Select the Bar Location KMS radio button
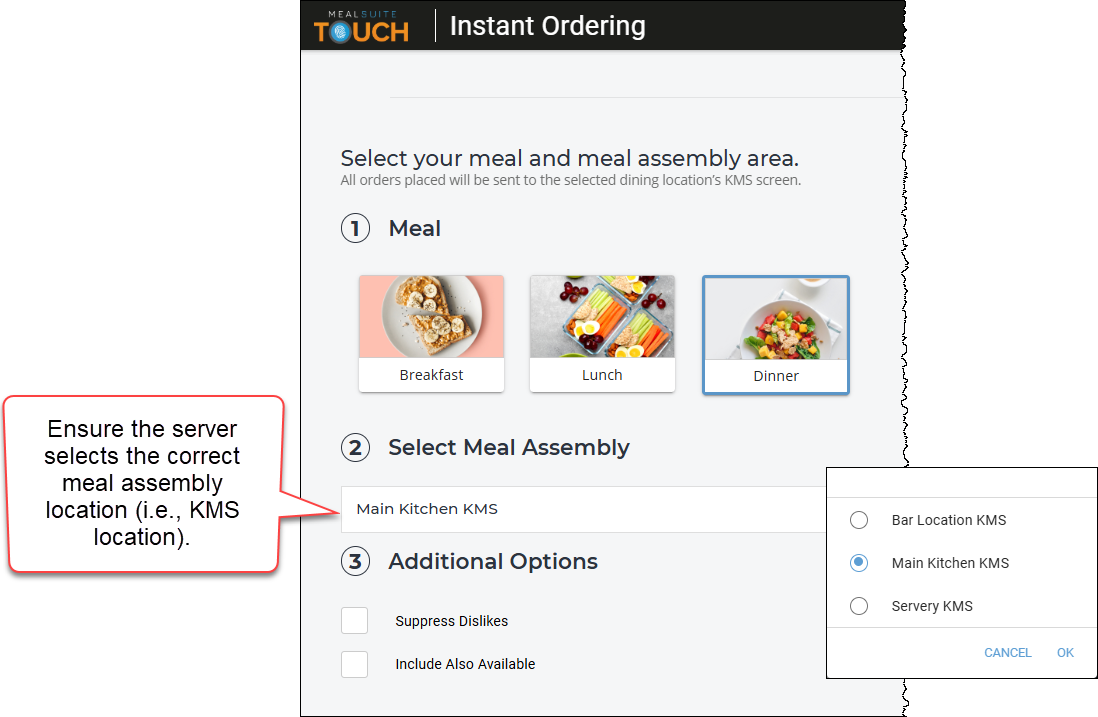The image size is (1098, 717). click(859, 520)
